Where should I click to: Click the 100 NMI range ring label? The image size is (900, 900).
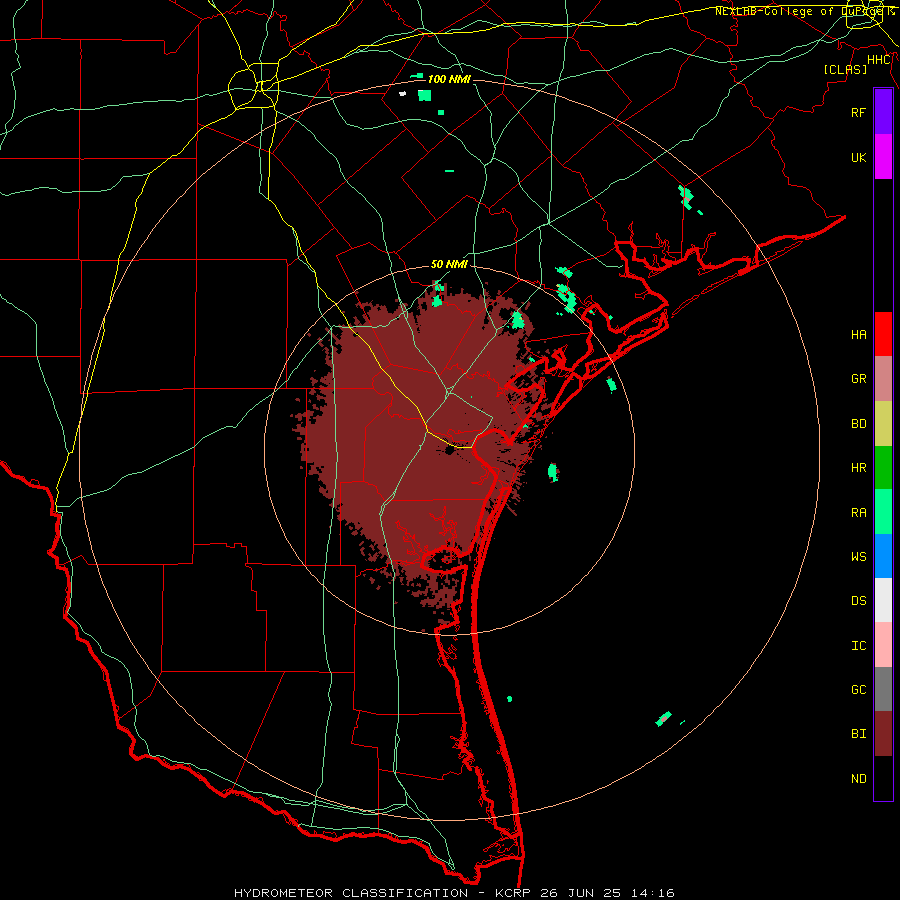click(449, 79)
